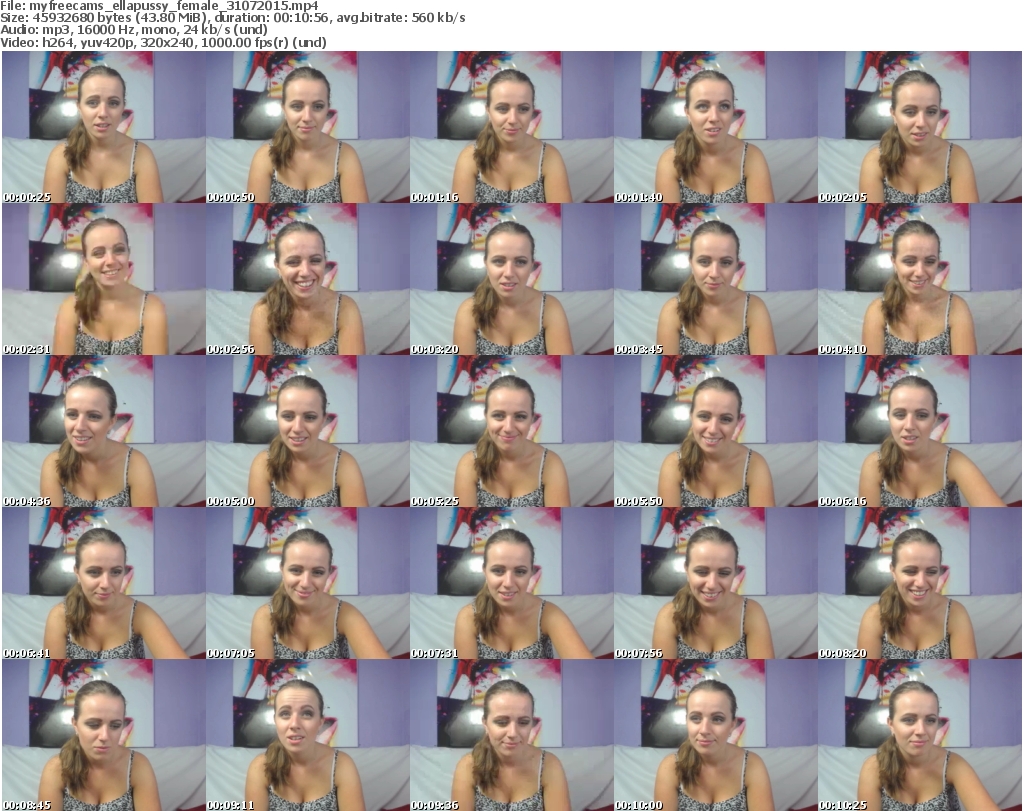Viewport: 1024px width, 811px height.
Task: Select the 00:04:10 thumbnail
Action: (x=920, y=279)
